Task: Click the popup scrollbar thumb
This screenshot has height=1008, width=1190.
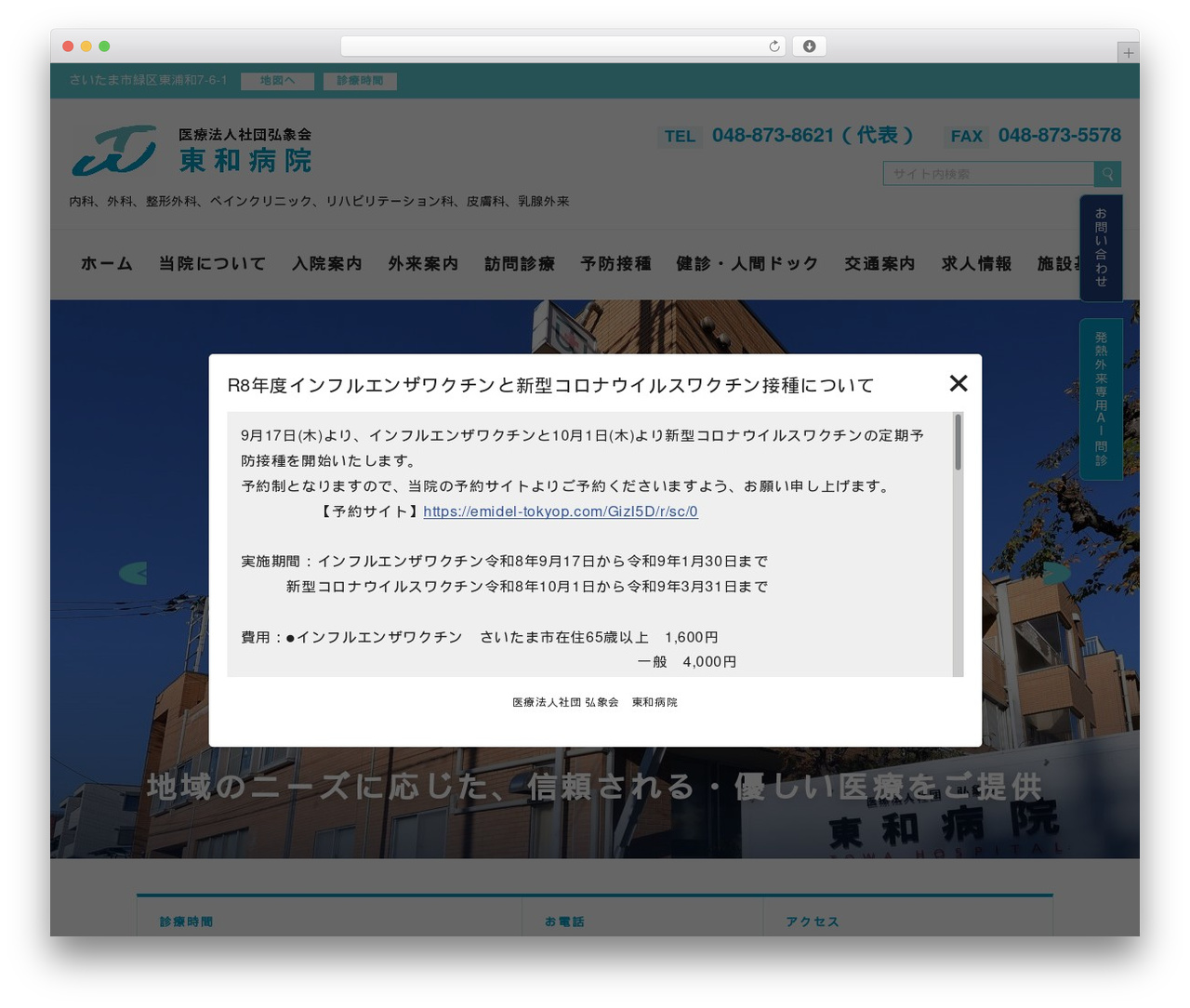Action: (x=958, y=442)
